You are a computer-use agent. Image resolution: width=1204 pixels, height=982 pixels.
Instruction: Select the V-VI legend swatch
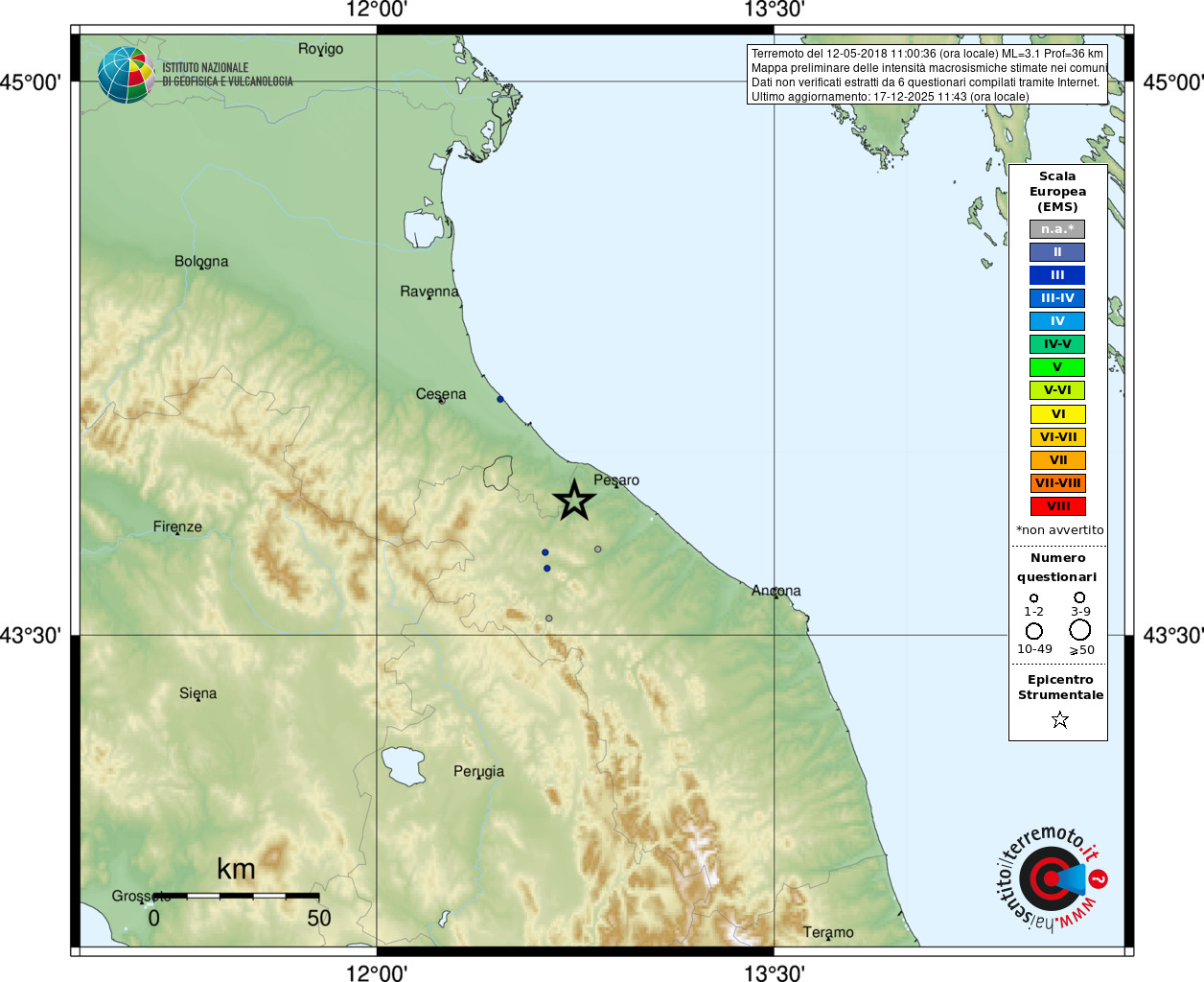(x=1057, y=390)
